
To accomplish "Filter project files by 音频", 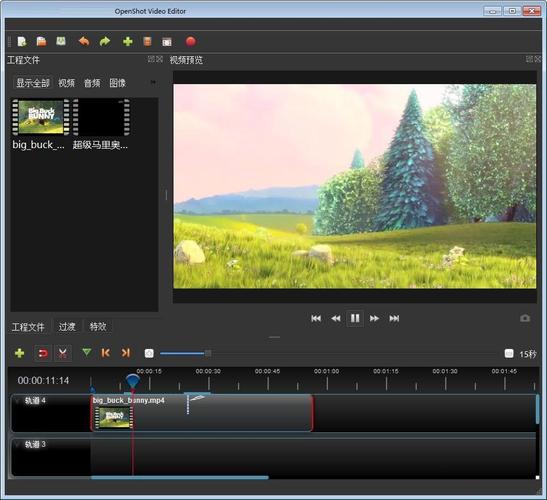I will pyautogui.click(x=92, y=83).
